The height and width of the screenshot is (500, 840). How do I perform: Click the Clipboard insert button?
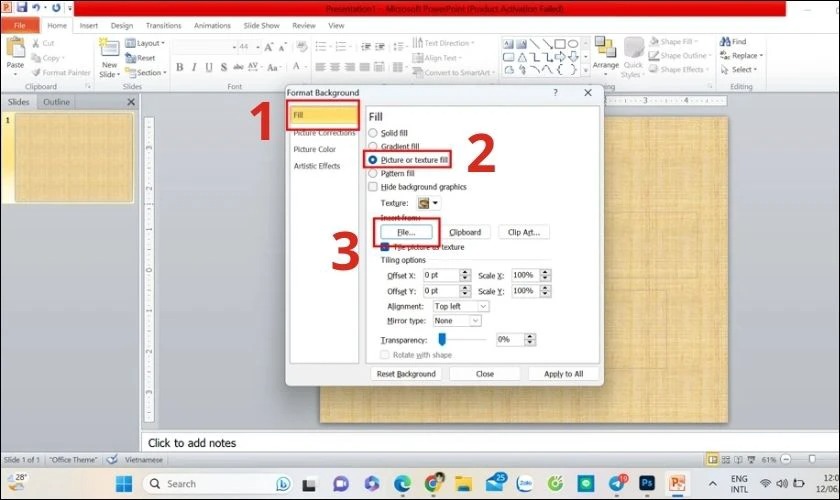coord(465,232)
